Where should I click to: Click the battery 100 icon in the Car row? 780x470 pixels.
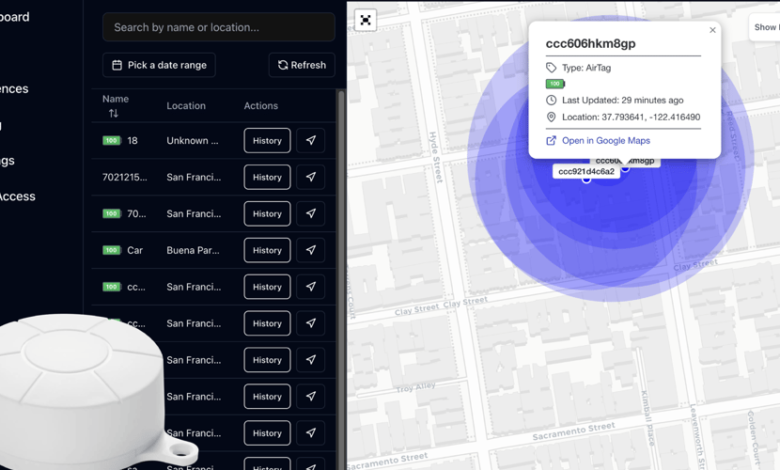tap(111, 250)
